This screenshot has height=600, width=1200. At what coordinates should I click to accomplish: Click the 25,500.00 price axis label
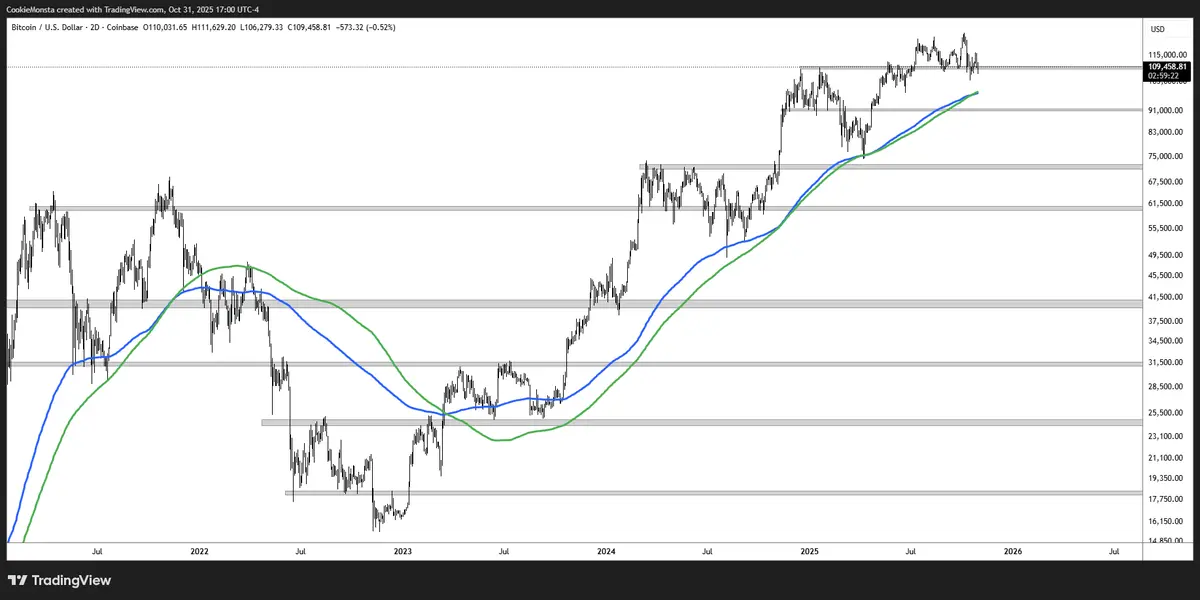pos(1167,413)
